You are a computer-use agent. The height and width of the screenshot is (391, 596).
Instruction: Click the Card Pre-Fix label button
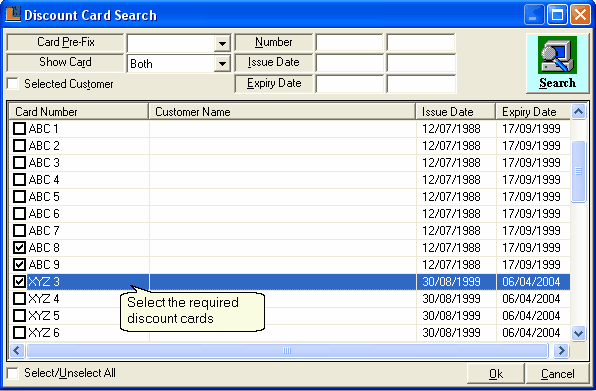click(x=65, y=42)
